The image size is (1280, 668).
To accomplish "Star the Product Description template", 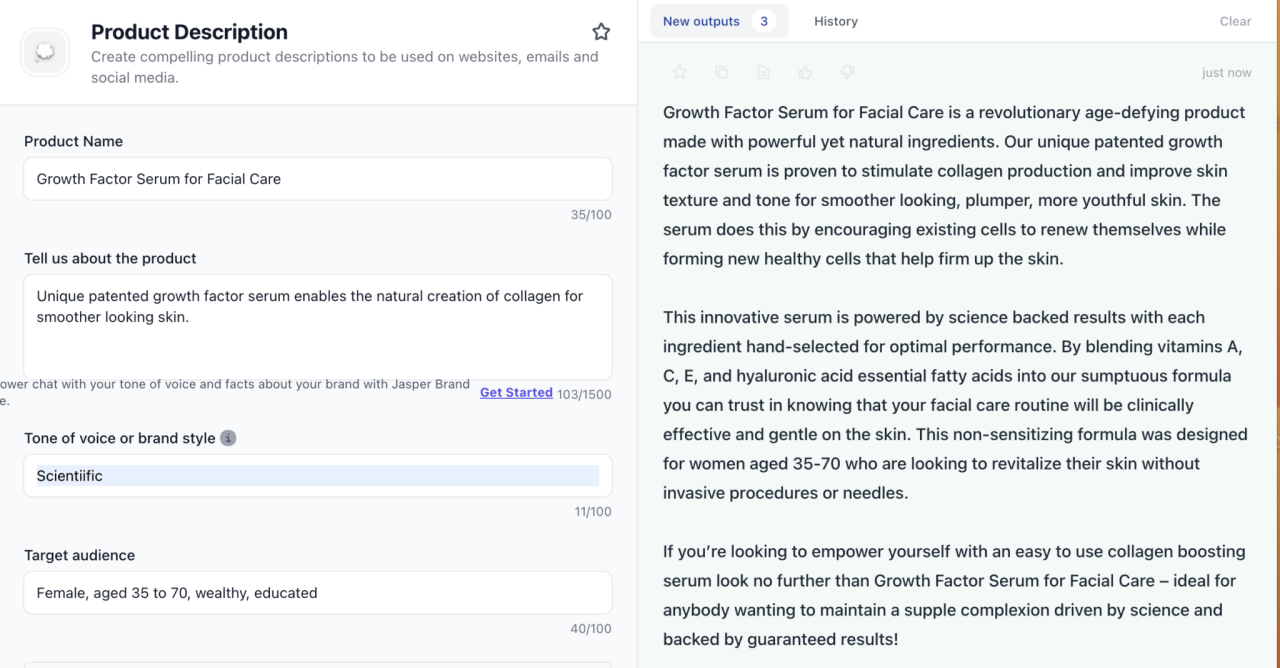I will (601, 31).
